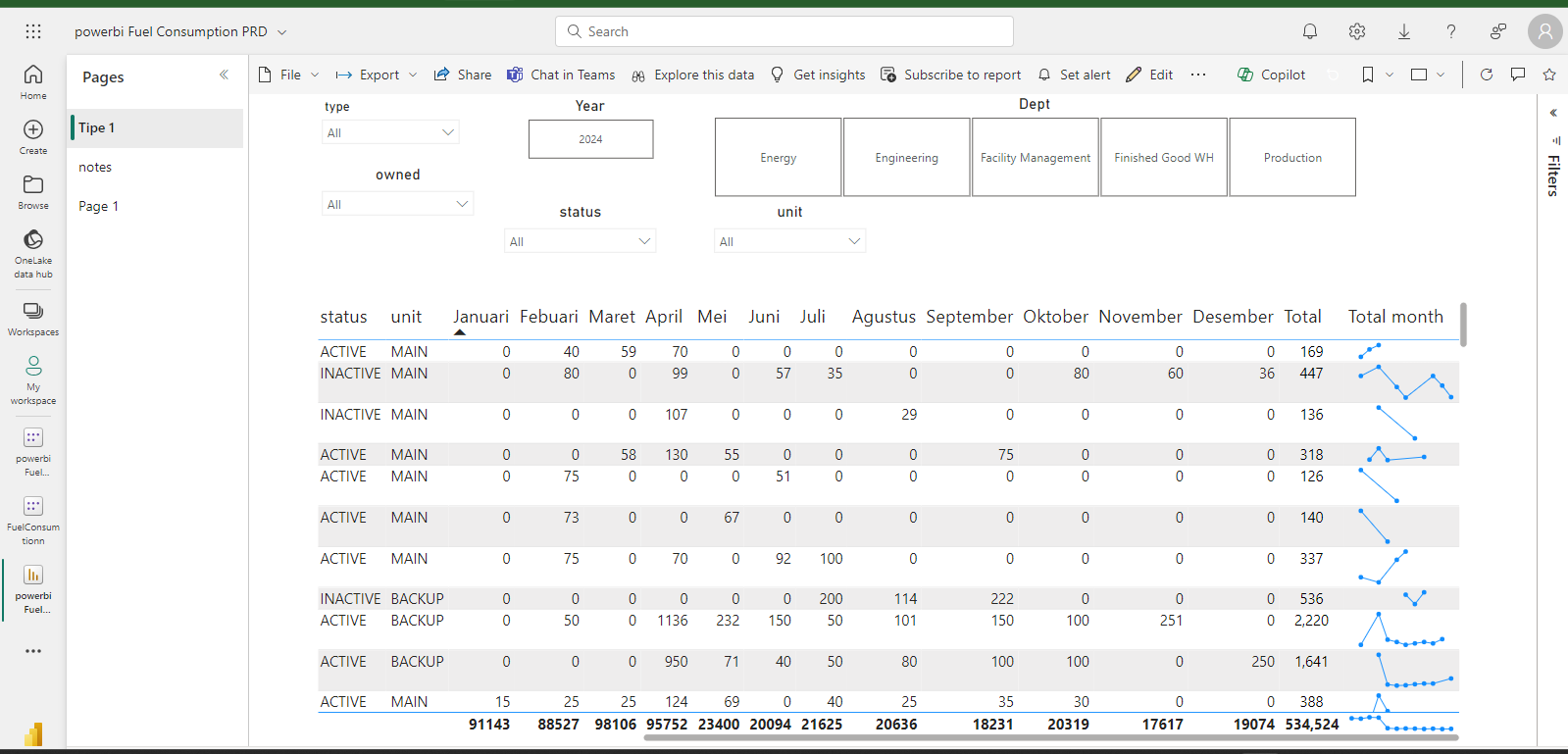The width and height of the screenshot is (1568, 754).
Task: Open notifications bell icon
Action: click(1310, 31)
